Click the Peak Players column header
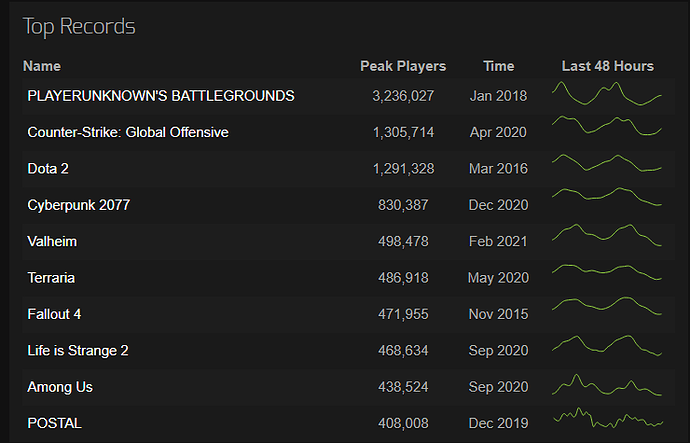 click(403, 66)
